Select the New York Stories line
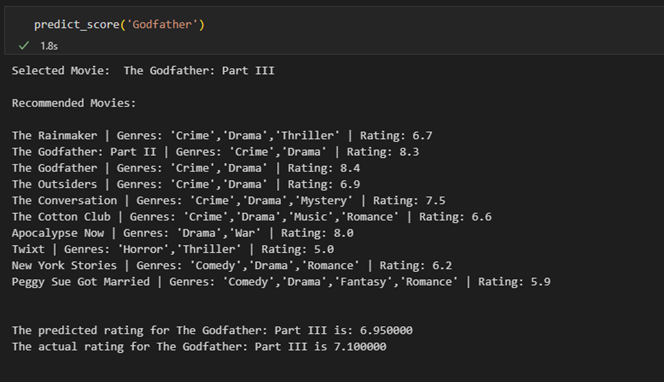 pyautogui.click(x=232, y=266)
